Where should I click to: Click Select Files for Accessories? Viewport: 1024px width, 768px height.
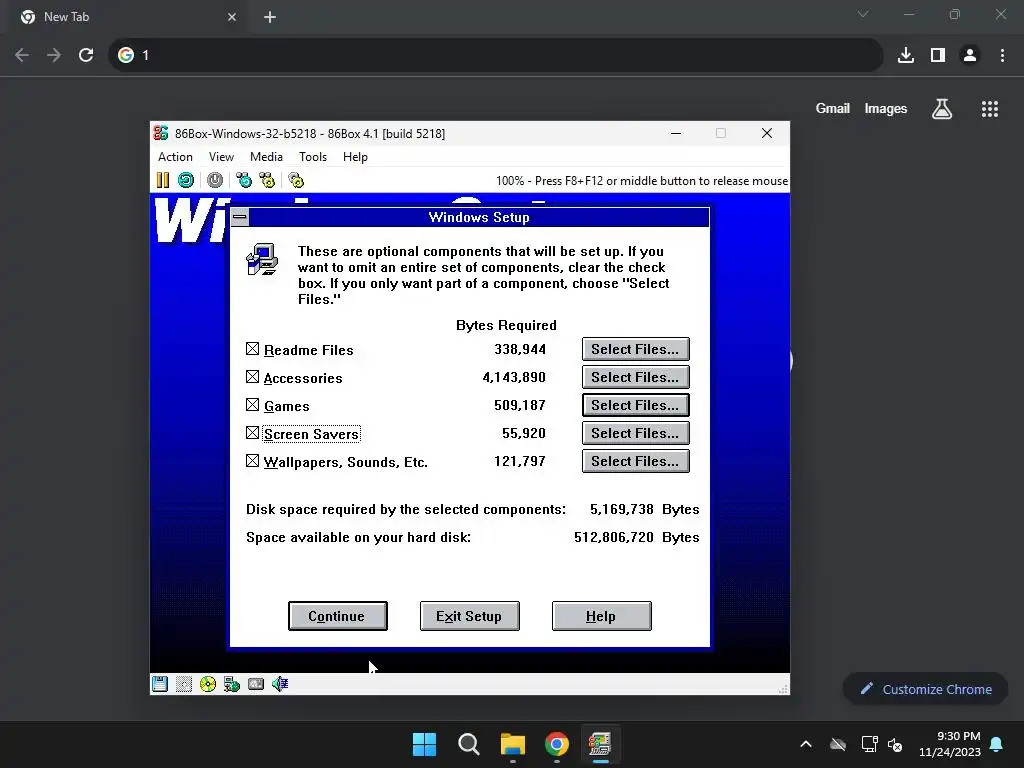coord(635,377)
